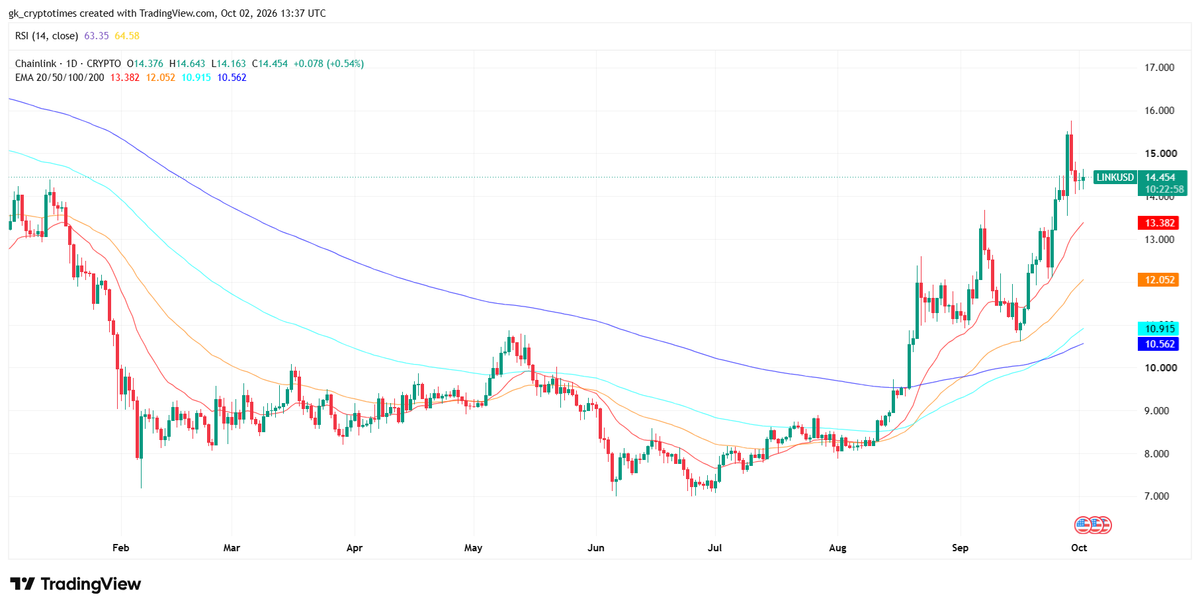Select the orange EMA 50 price tag 12.052

1160,281
